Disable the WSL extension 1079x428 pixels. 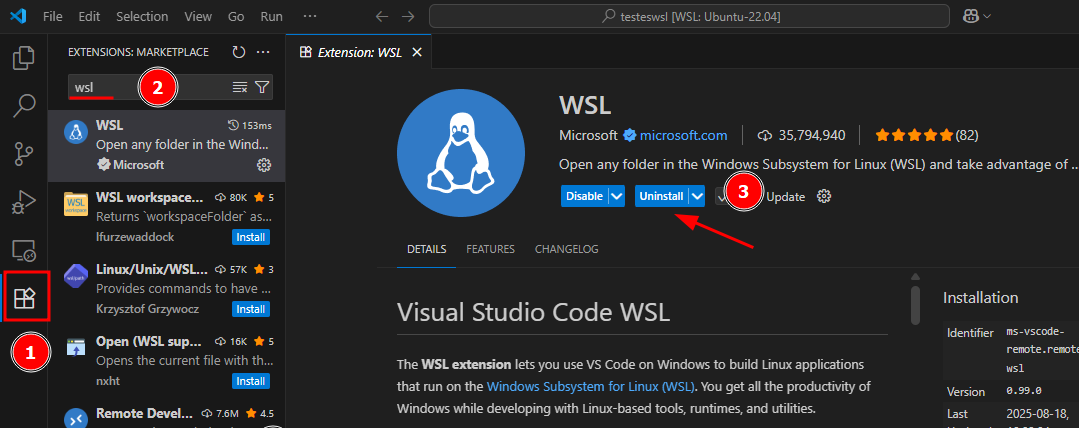[585, 197]
